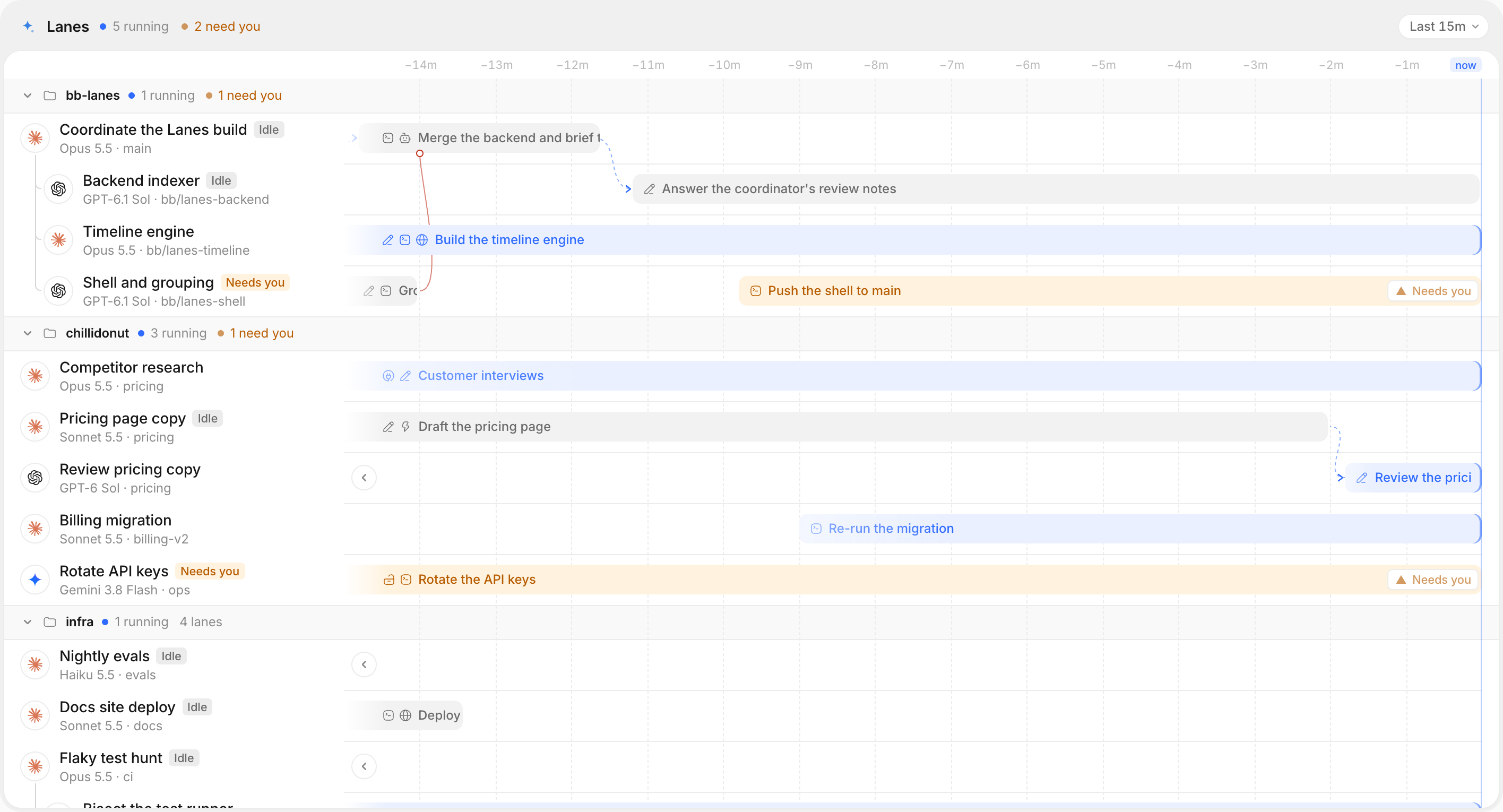This screenshot has height=812, width=1503.
Task: Click the 'now' timeline marker
Action: pos(1465,65)
